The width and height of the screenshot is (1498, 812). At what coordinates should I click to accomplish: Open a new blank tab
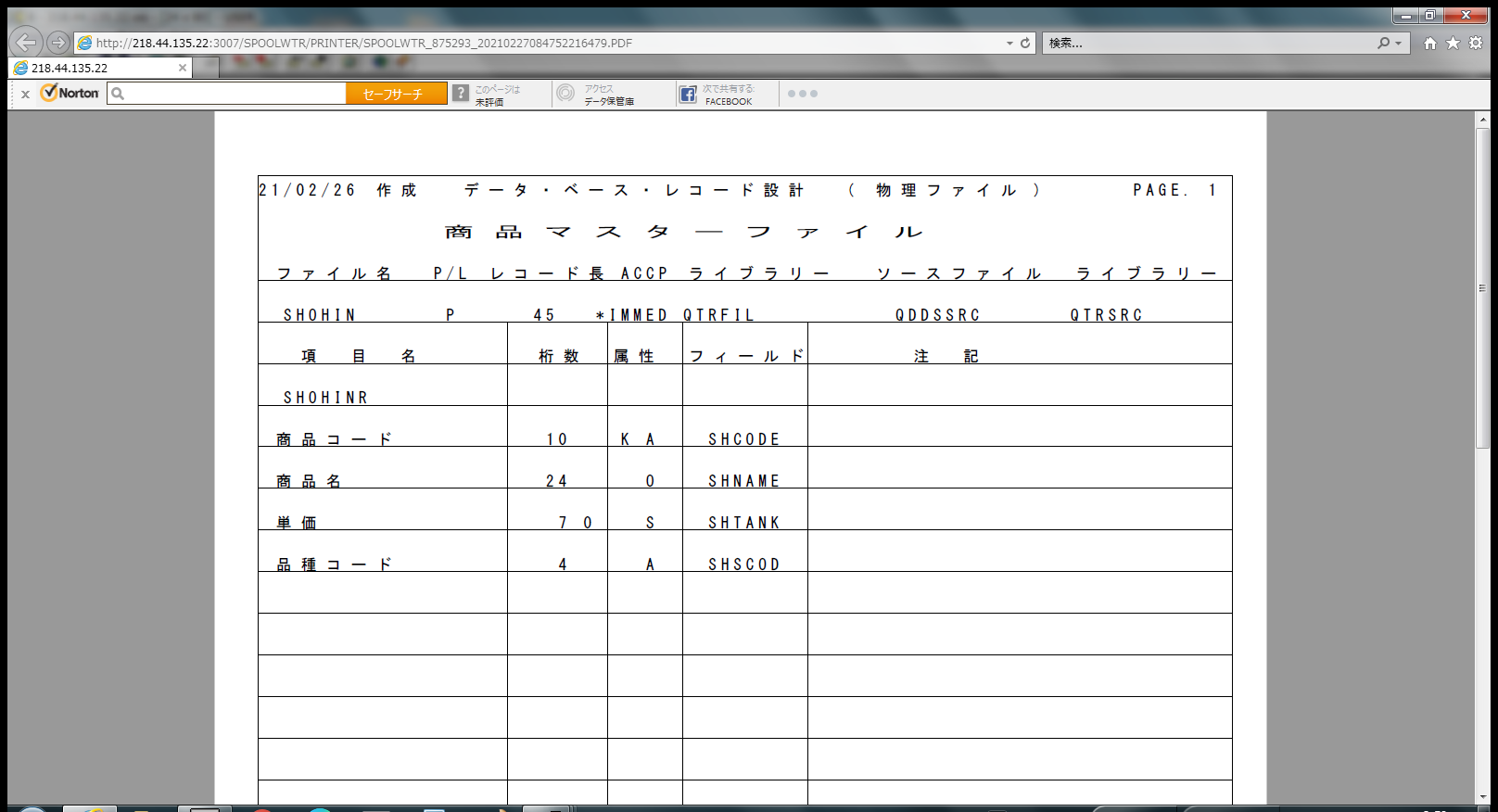click(x=207, y=68)
